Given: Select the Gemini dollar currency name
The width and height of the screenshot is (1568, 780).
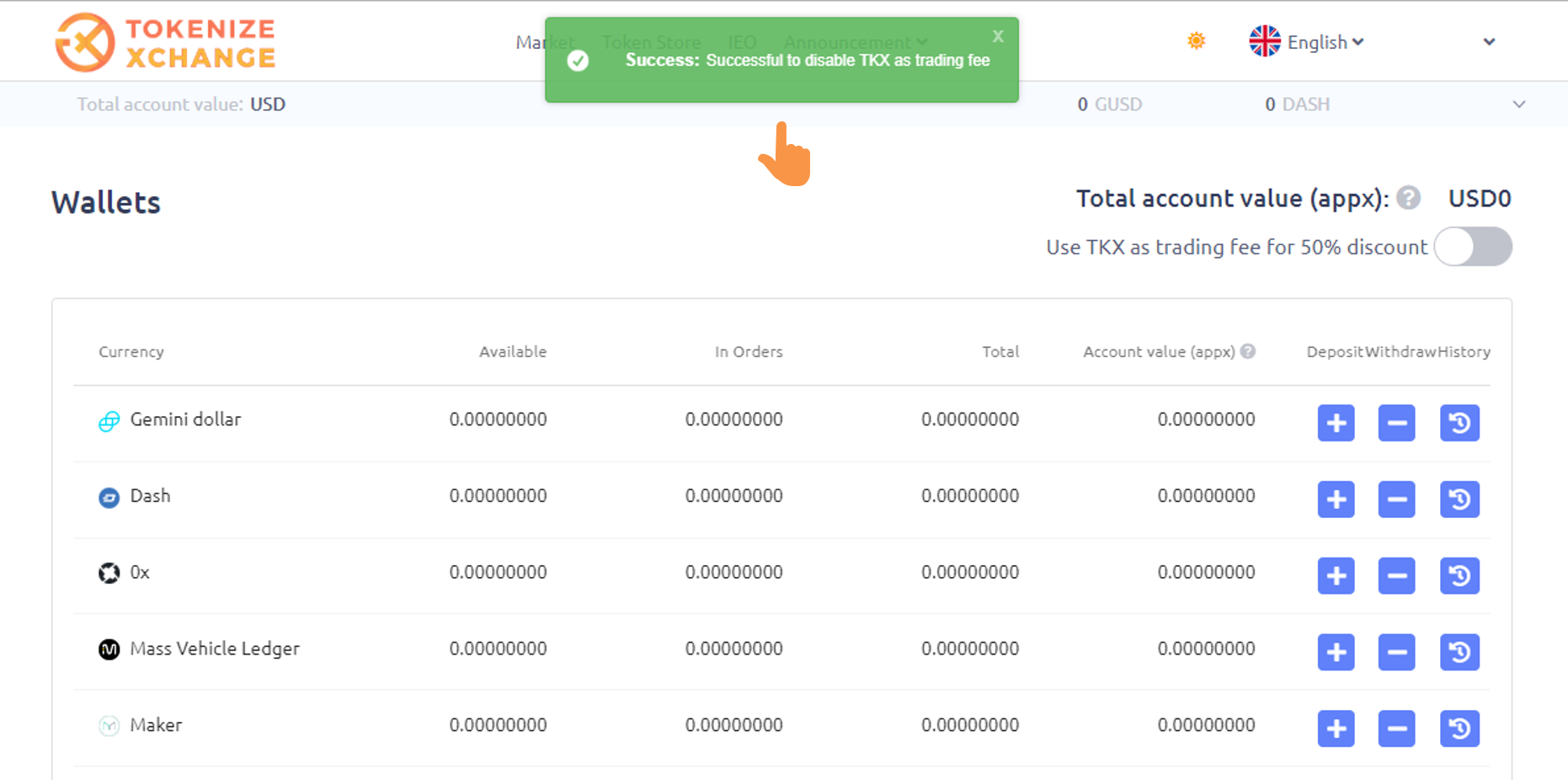Looking at the screenshot, I should click(x=185, y=419).
